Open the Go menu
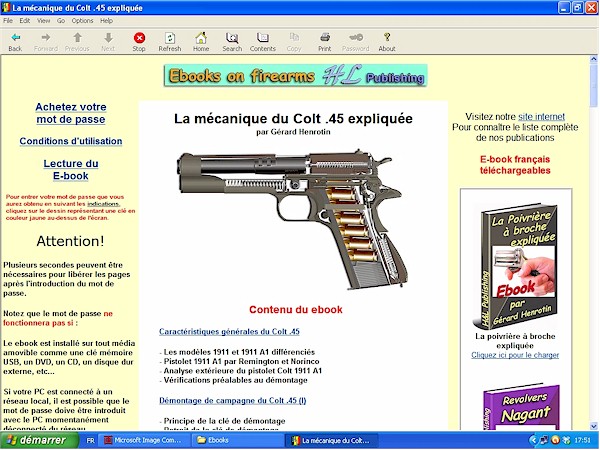The width and height of the screenshot is (600, 450). tap(61, 21)
